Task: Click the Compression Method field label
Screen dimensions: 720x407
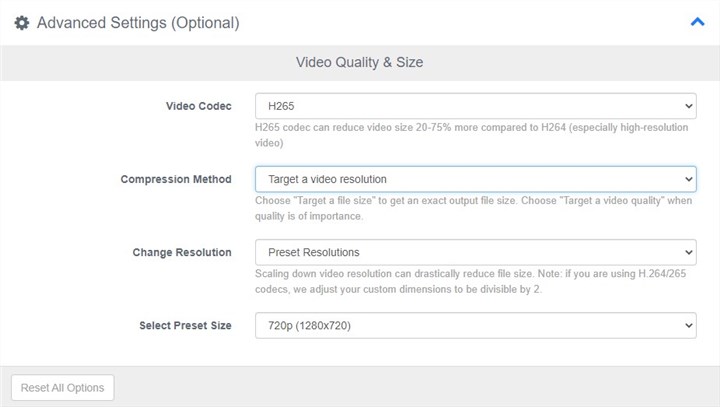Action: (176, 179)
